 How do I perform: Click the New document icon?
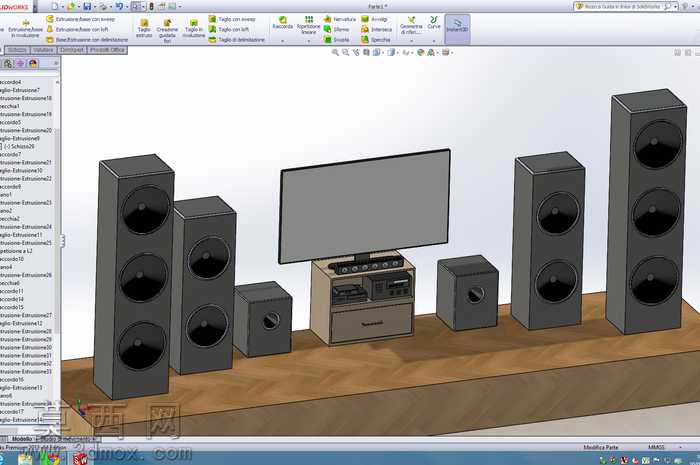(x=55, y=6)
